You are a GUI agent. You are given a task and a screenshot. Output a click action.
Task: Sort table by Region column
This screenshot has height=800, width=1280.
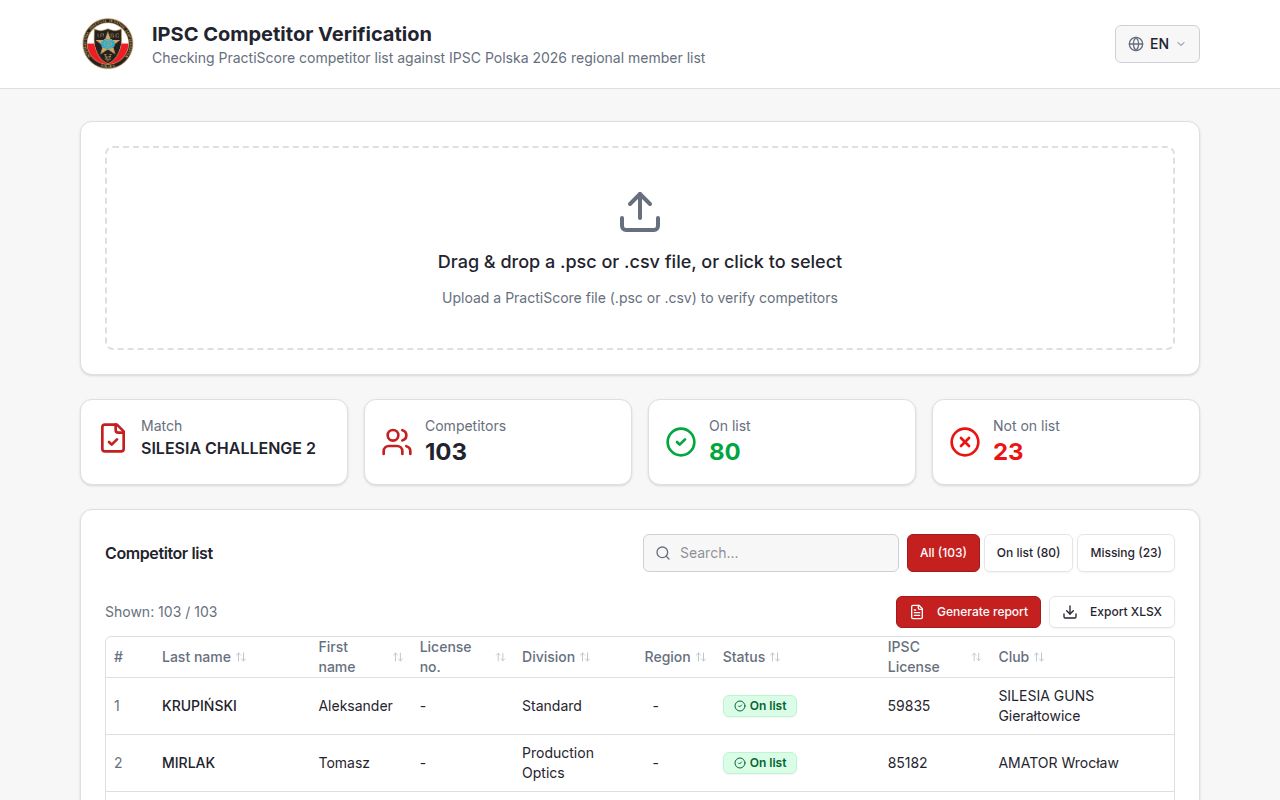[675, 657]
